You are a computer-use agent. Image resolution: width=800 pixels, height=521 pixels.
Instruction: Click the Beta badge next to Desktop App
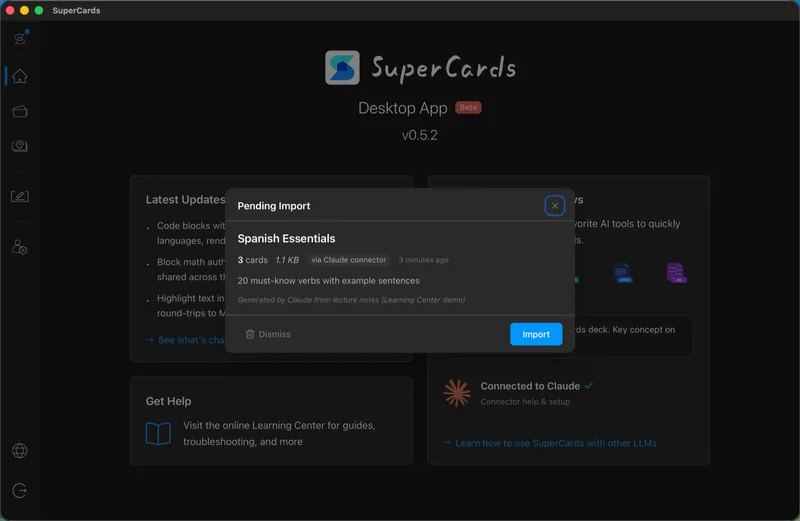pyautogui.click(x=468, y=108)
